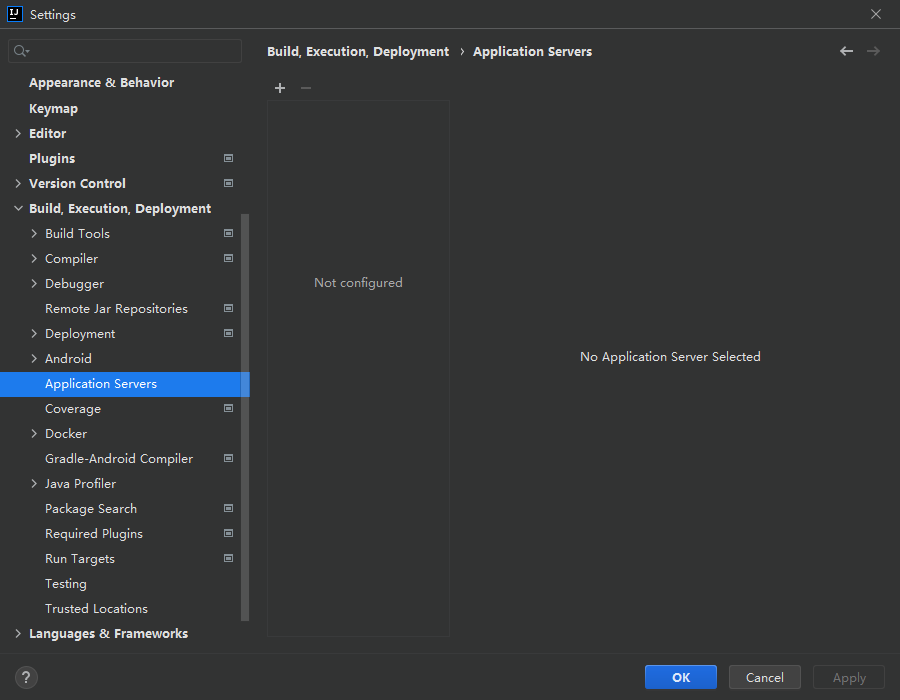The width and height of the screenshot is (900, 700).
Task: Click project-level icon beside Coverage
Action: click(228, 408)
